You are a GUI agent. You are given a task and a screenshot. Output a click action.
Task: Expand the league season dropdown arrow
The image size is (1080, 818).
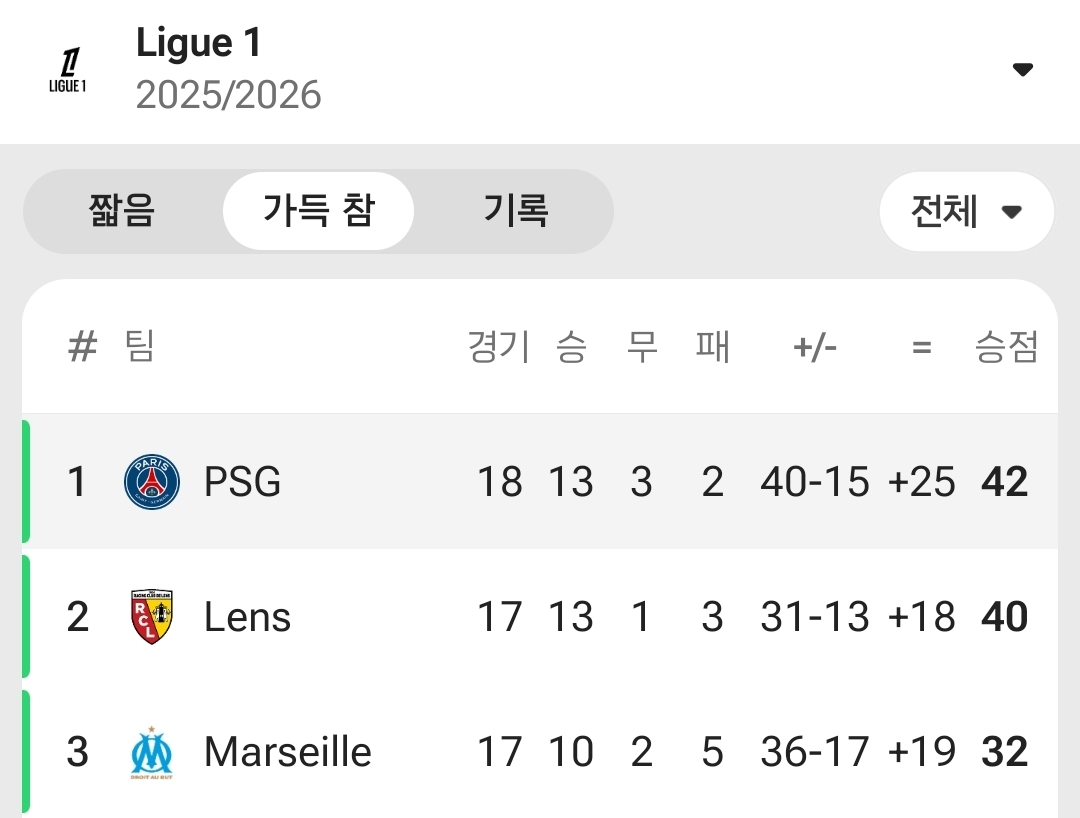coord(1022,69)
